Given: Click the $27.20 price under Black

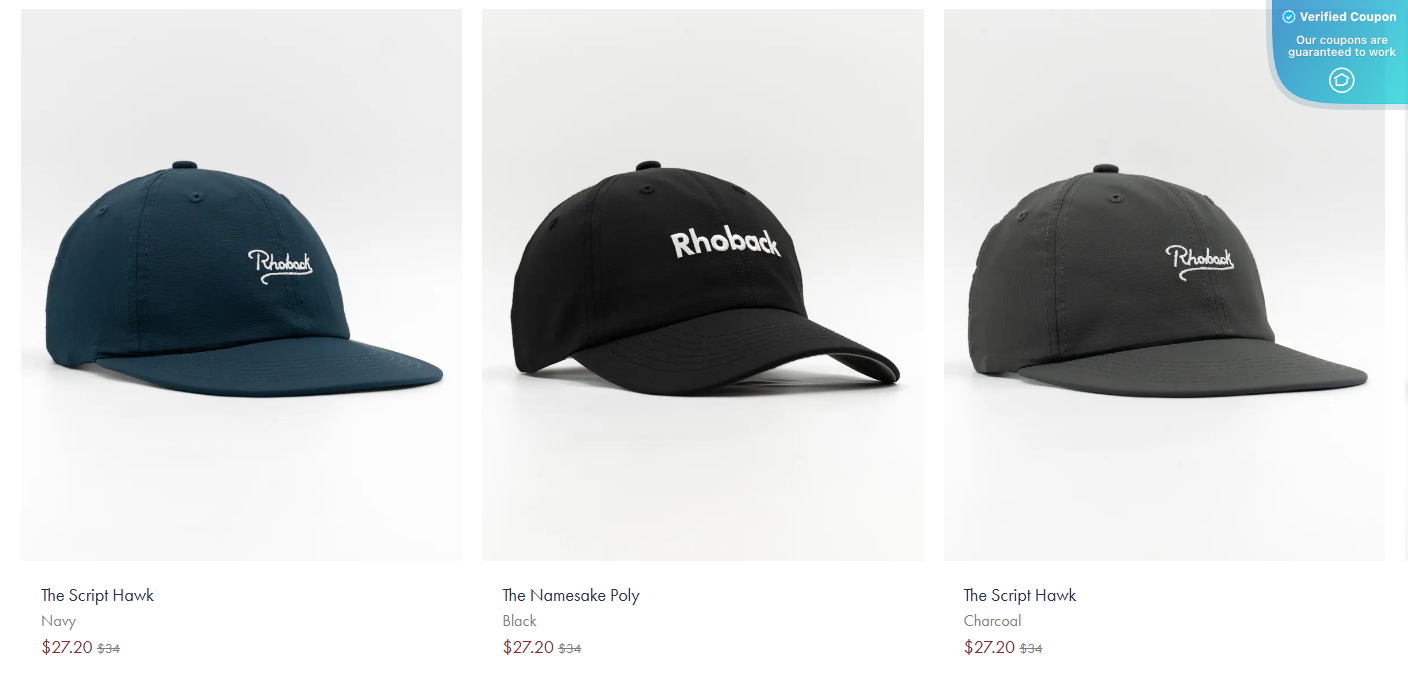Looking at the screenshot, I should click(528, 647).
